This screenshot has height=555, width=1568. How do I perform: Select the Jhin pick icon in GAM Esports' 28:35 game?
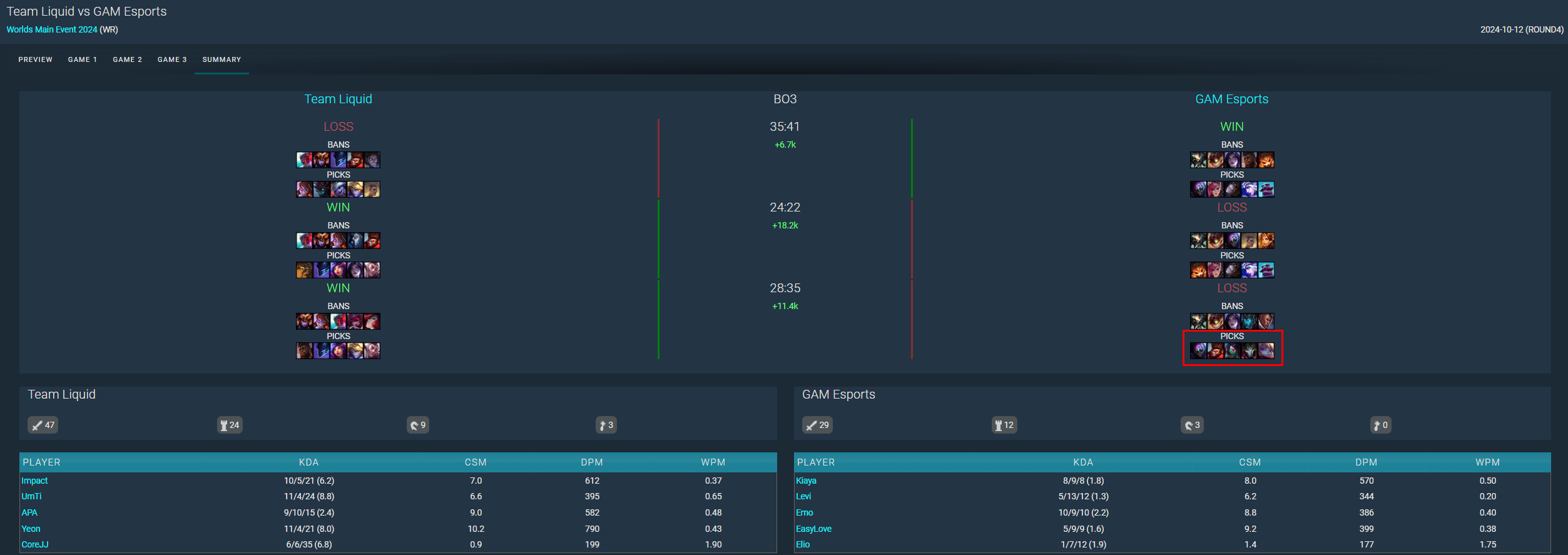1250,350
